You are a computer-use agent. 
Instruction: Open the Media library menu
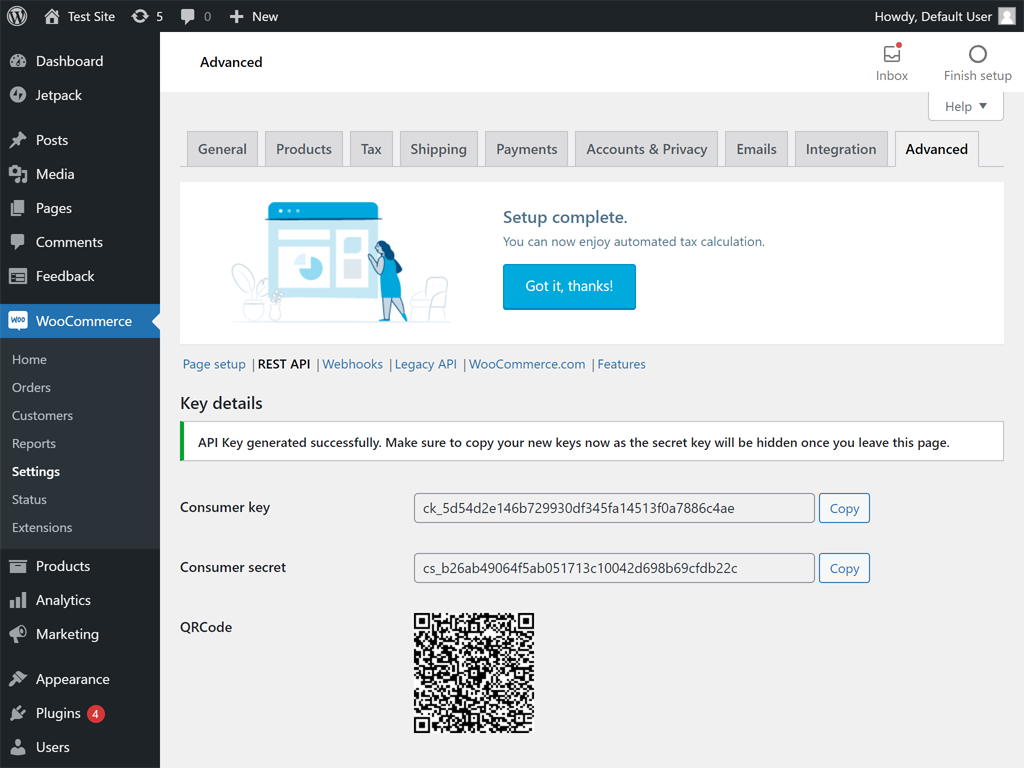click(55, 174)
